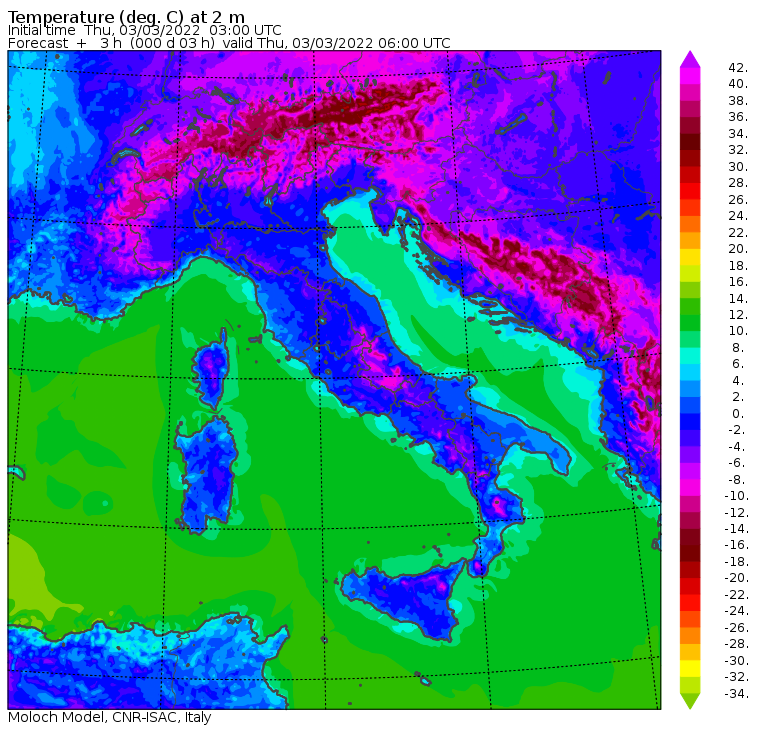Click the '-10.' negative scale label
The image size is (760, 731).
point(736,496)
